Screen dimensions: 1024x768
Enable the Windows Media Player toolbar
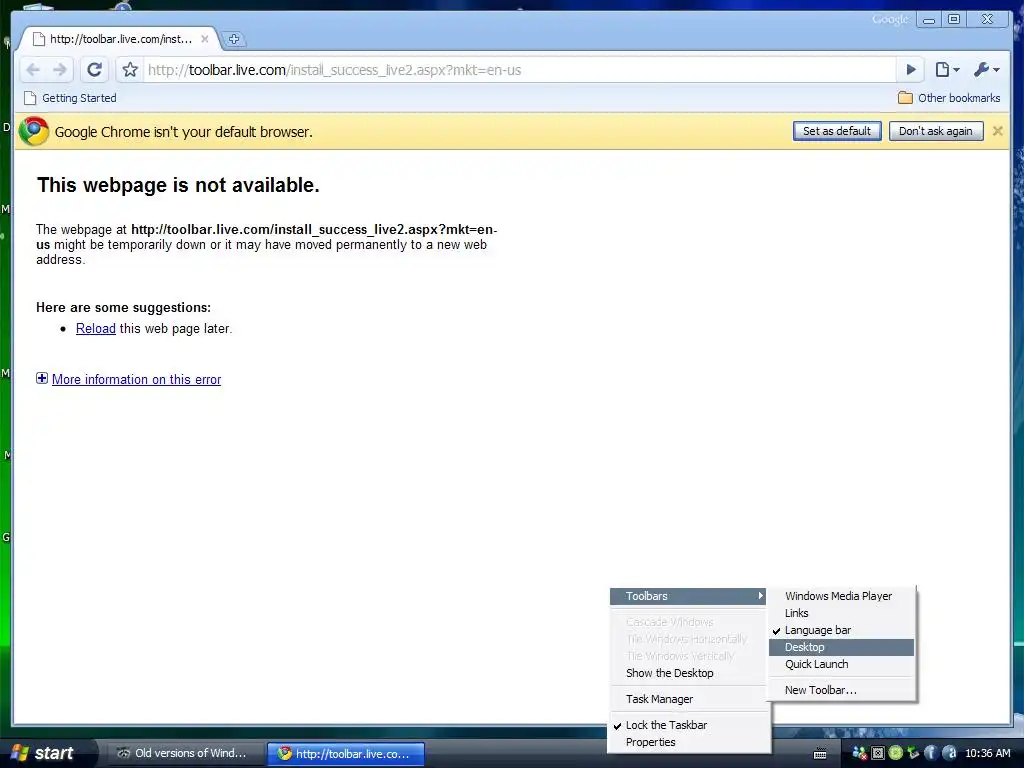tap(841, 596)
